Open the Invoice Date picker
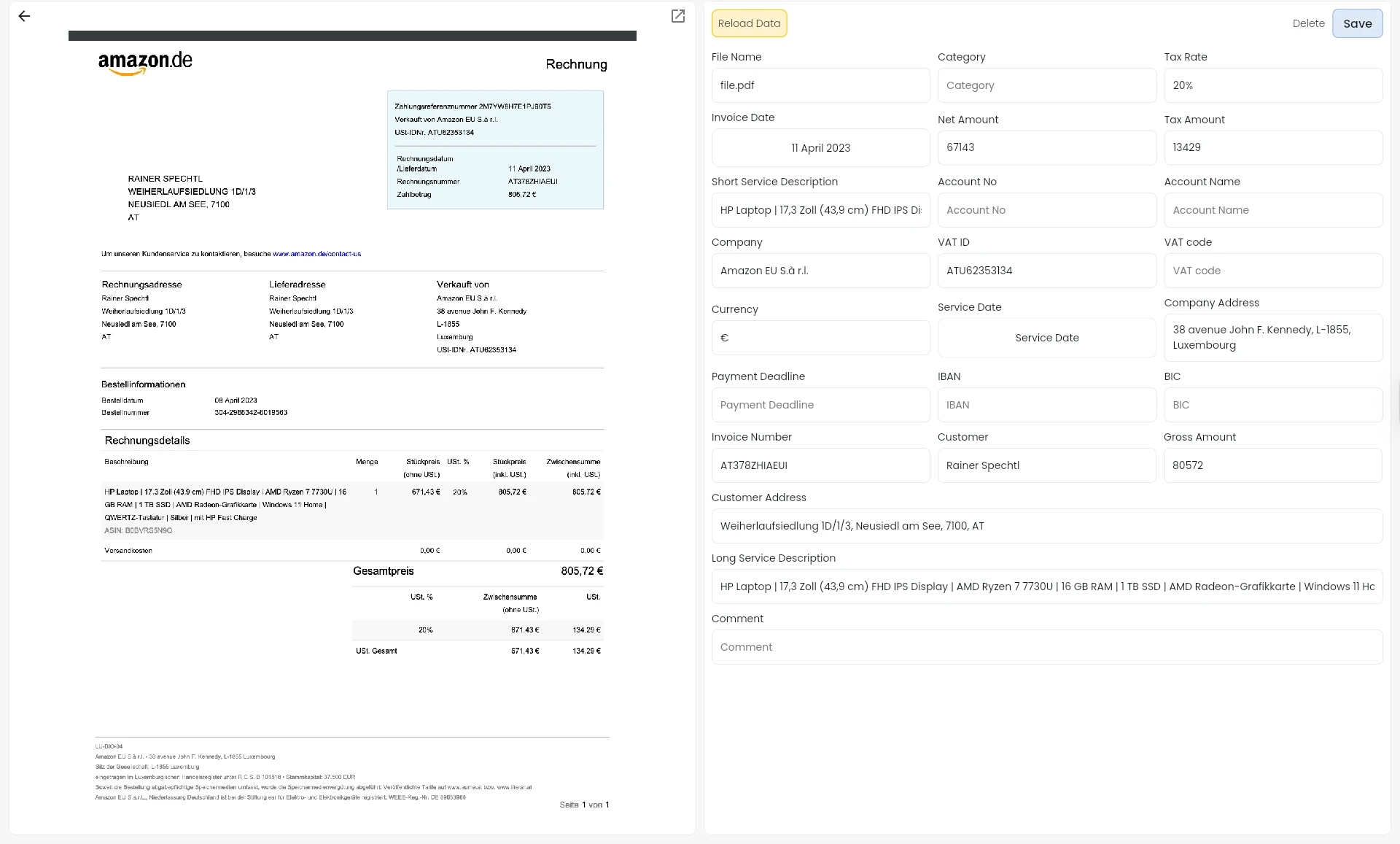The width and height of the screenshot is (1400, 844). (820, 148)
